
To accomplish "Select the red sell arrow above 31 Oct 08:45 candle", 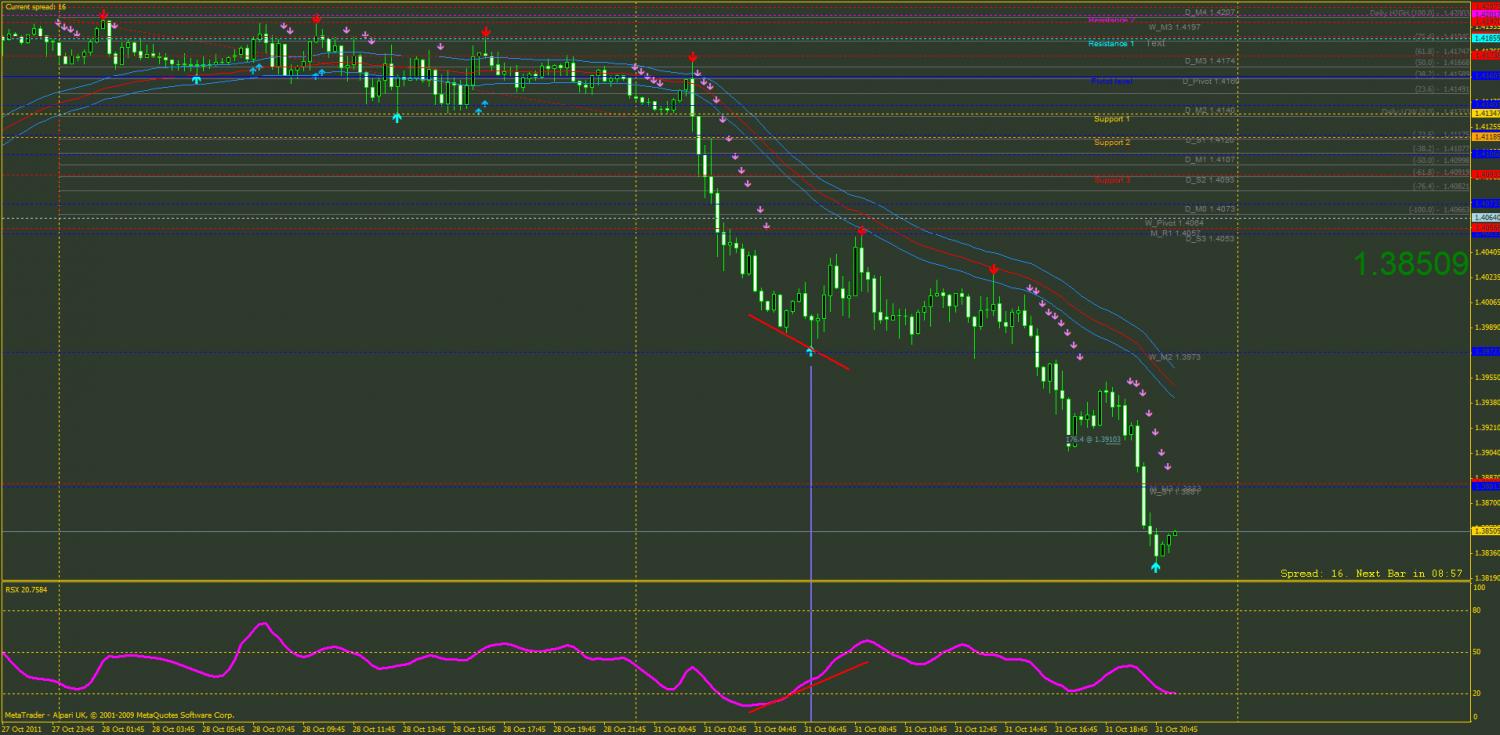I will click(861, 232).
